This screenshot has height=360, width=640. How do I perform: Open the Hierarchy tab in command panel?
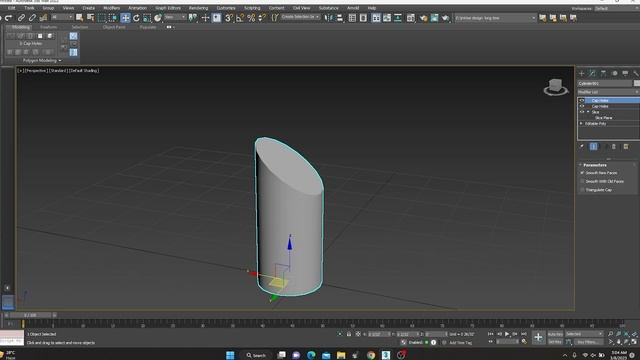point(603,73)
